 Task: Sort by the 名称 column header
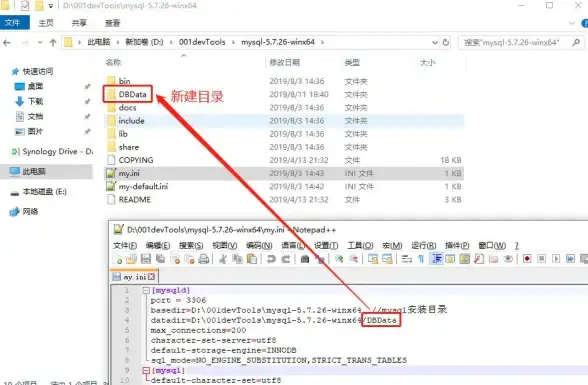pyautogui.click(x=113, y=62)
